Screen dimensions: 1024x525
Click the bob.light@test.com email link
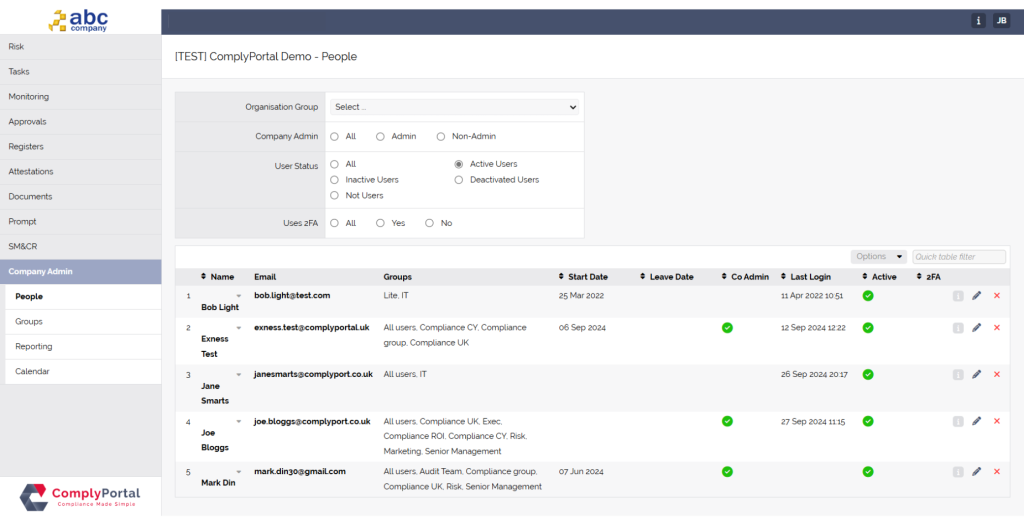(292, 296)
